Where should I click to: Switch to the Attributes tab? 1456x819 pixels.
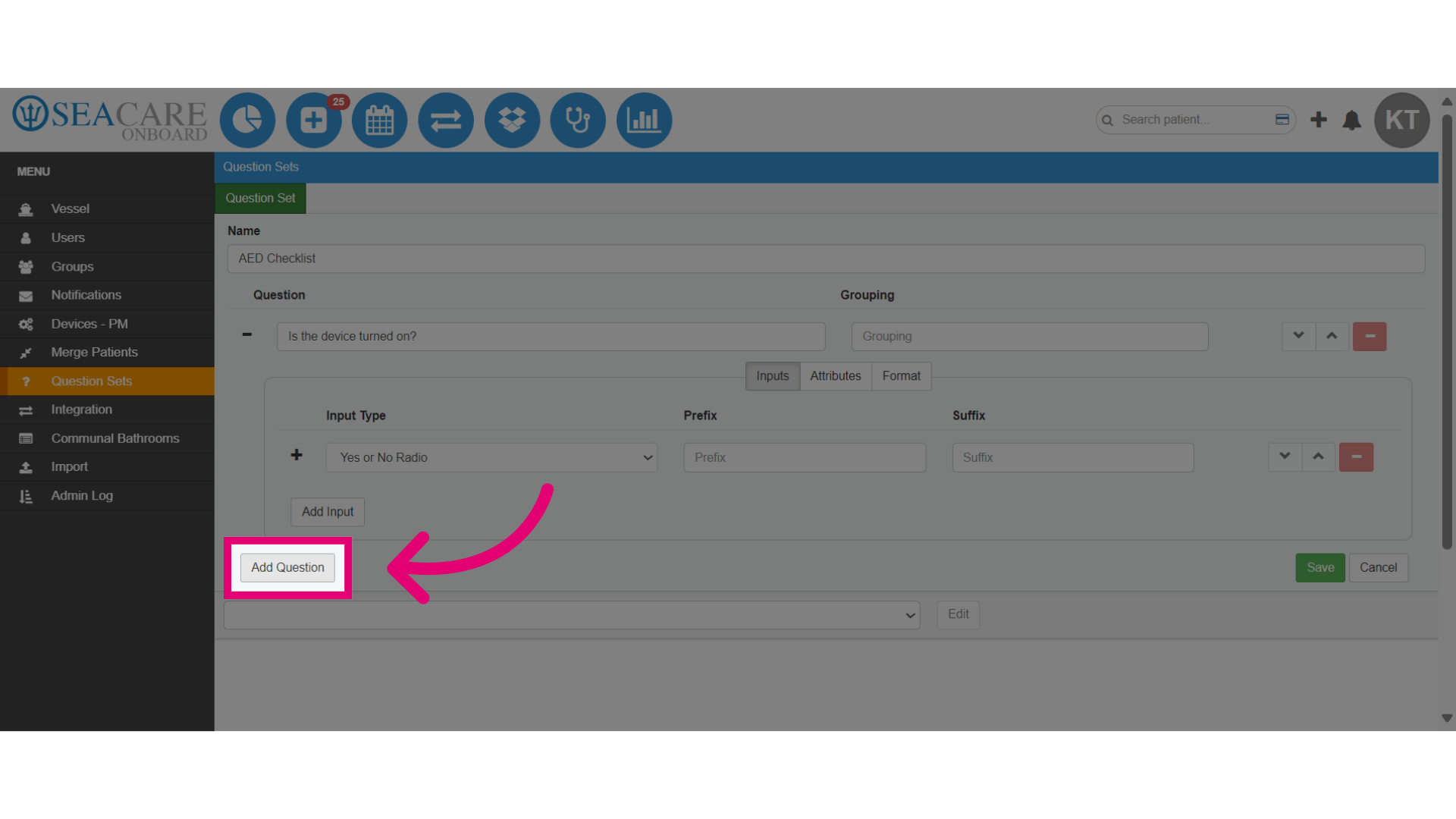point(835,376)
